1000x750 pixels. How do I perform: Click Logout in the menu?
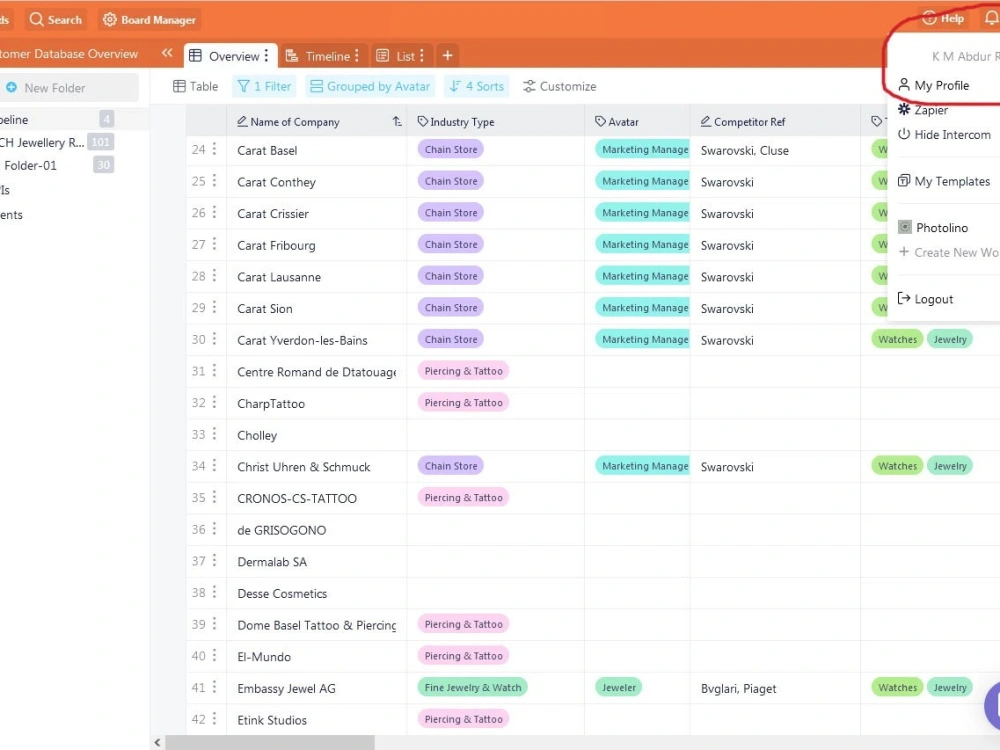tap(925, 299)
